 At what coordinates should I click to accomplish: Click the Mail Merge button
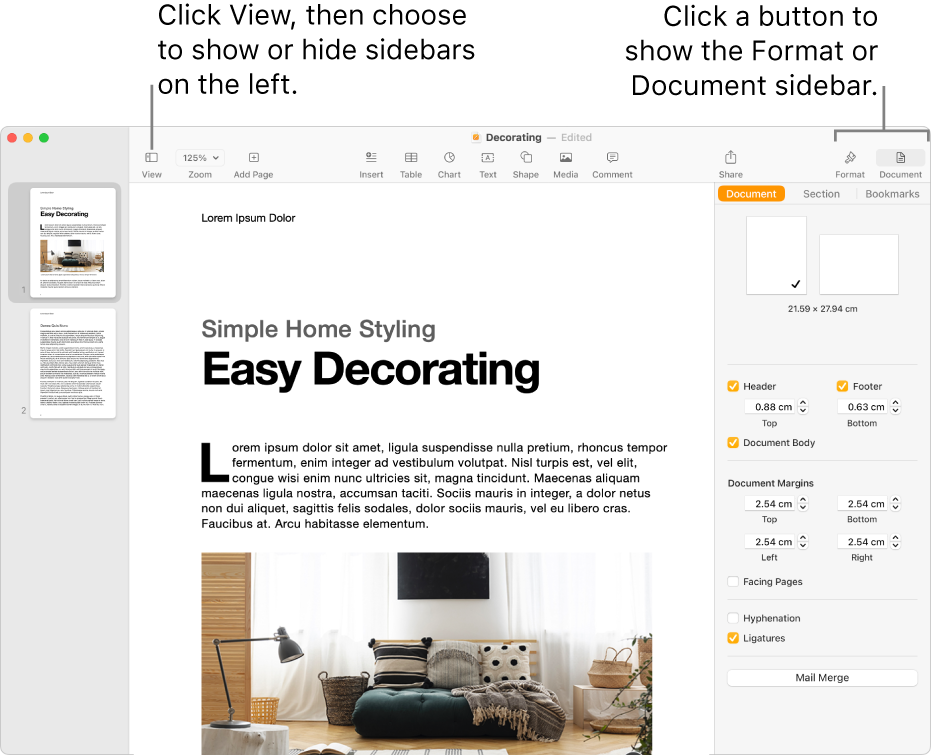click(x=821, y=677)
